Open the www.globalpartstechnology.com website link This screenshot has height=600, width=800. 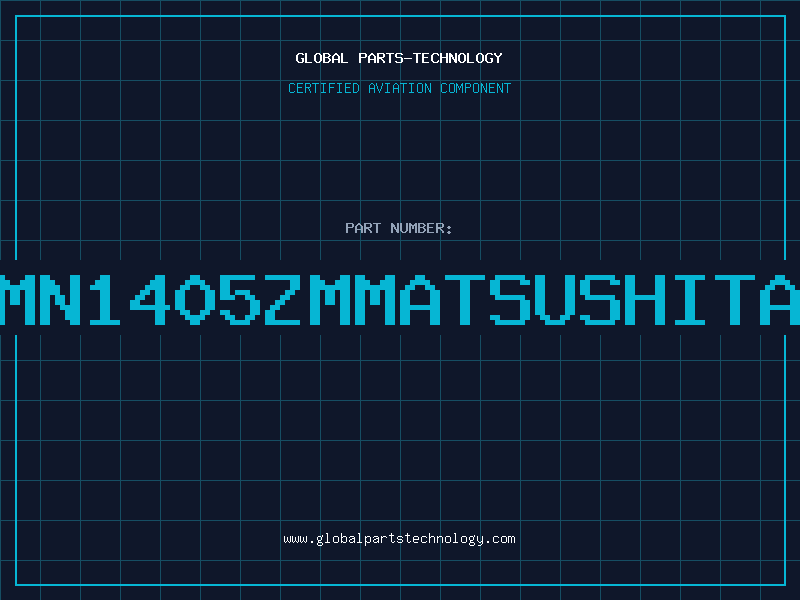[399, 539]
